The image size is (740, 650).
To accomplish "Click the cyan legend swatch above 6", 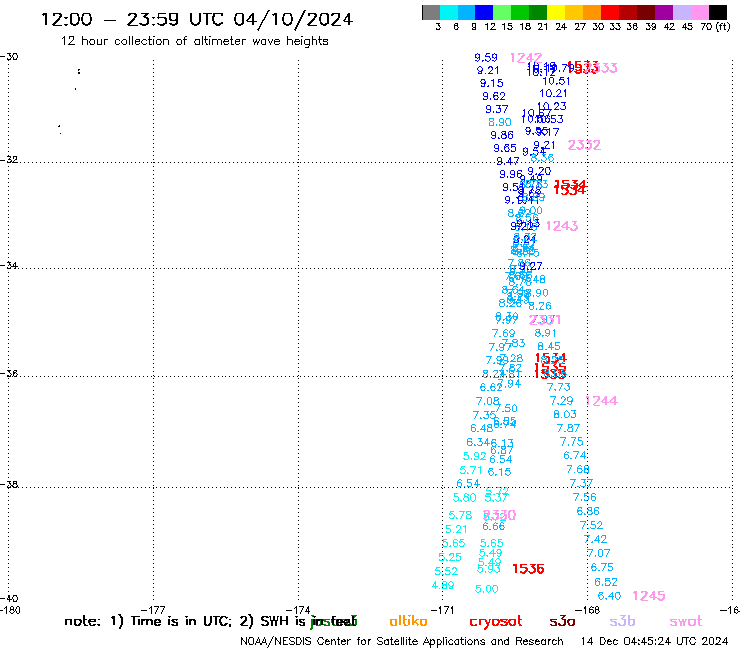I will point(449,12).
